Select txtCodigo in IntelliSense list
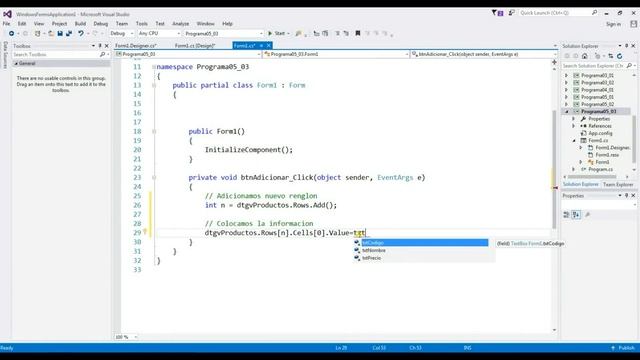The image size is (640, 360). (x=424, y=243)
